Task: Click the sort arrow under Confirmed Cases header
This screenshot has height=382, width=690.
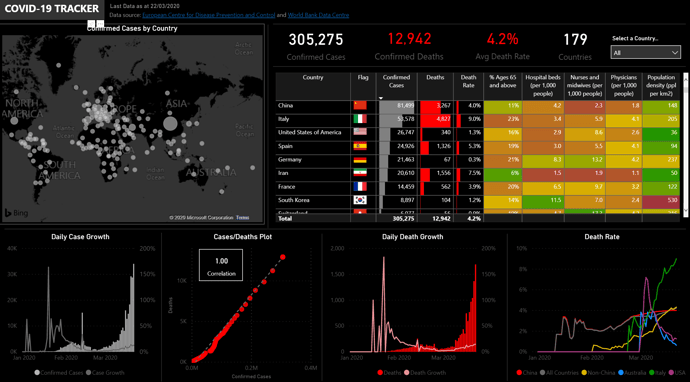Action: coord(381,98)
